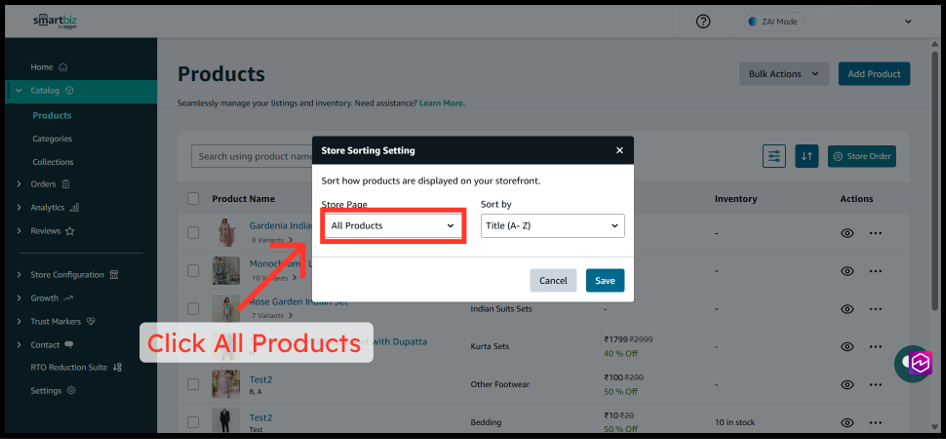
Task: Close the Store Sorting Setting dialog
Action: pos(619,150)
